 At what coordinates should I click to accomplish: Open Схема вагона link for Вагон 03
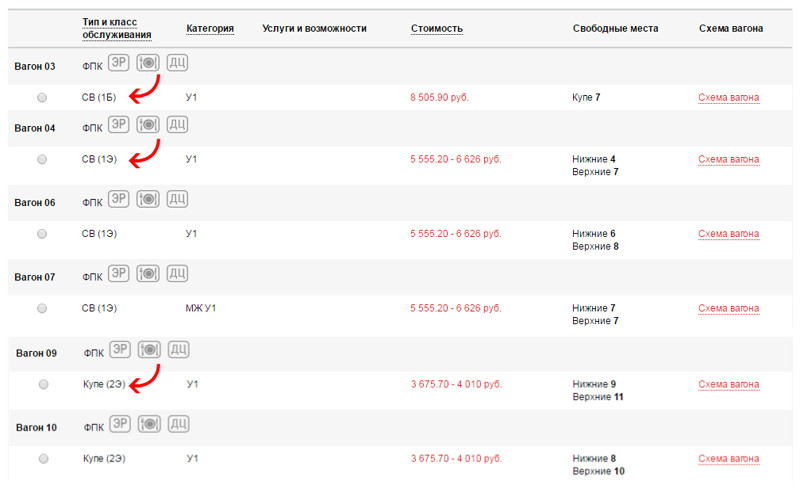coord(729,97)
